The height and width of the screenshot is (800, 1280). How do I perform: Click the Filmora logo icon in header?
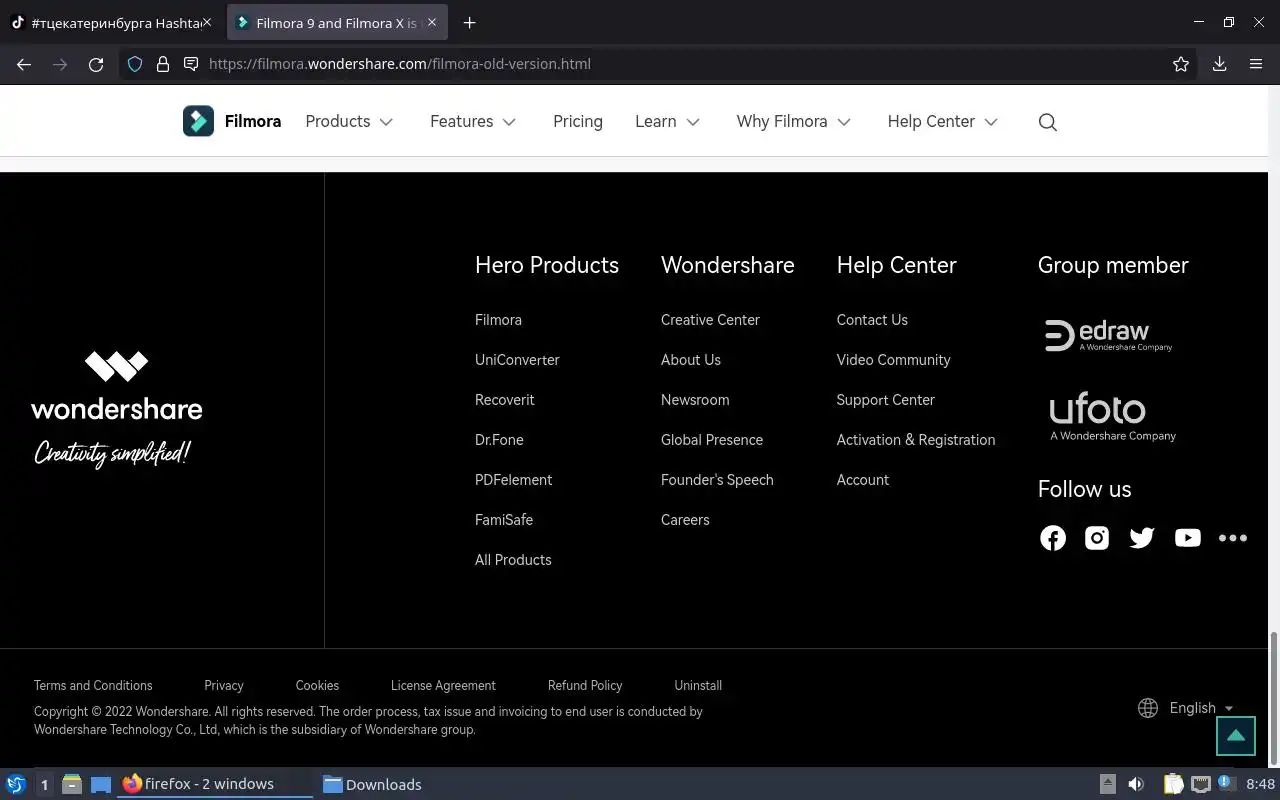pos(198,121)
